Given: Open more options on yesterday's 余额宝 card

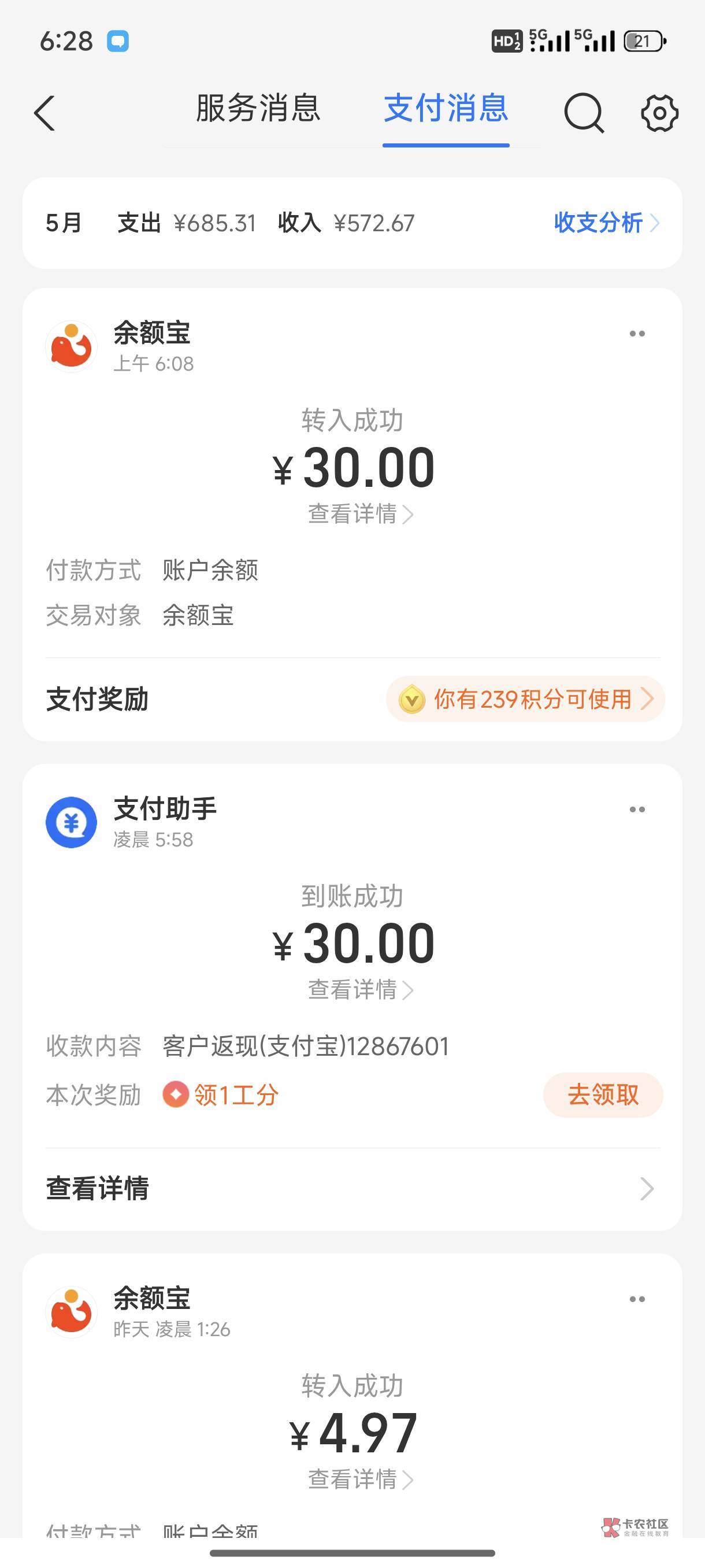Looking at the screenshot, I should click(x=637, y=1299).
